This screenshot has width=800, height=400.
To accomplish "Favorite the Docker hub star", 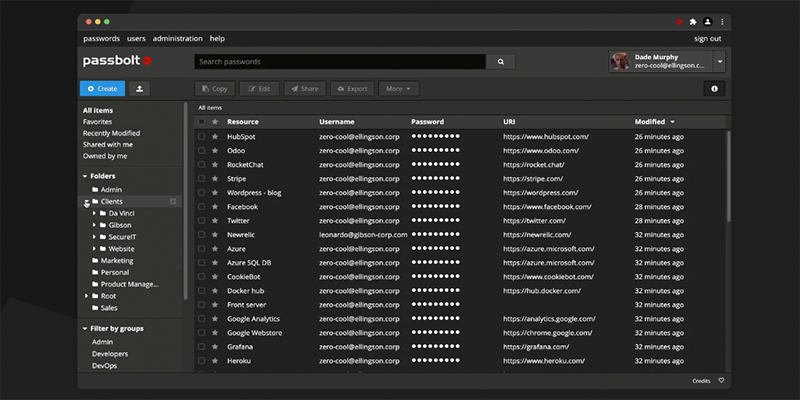I will 215,291.
